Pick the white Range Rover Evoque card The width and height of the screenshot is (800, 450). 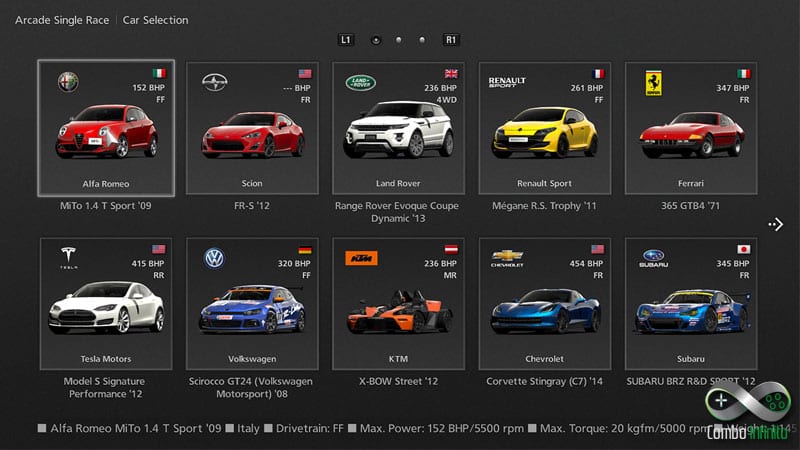point(398,128)
